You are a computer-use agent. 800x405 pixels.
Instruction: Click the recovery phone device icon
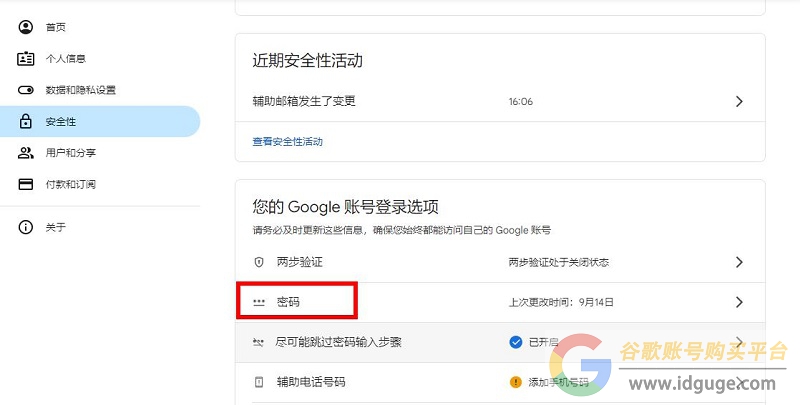(259, 382)
